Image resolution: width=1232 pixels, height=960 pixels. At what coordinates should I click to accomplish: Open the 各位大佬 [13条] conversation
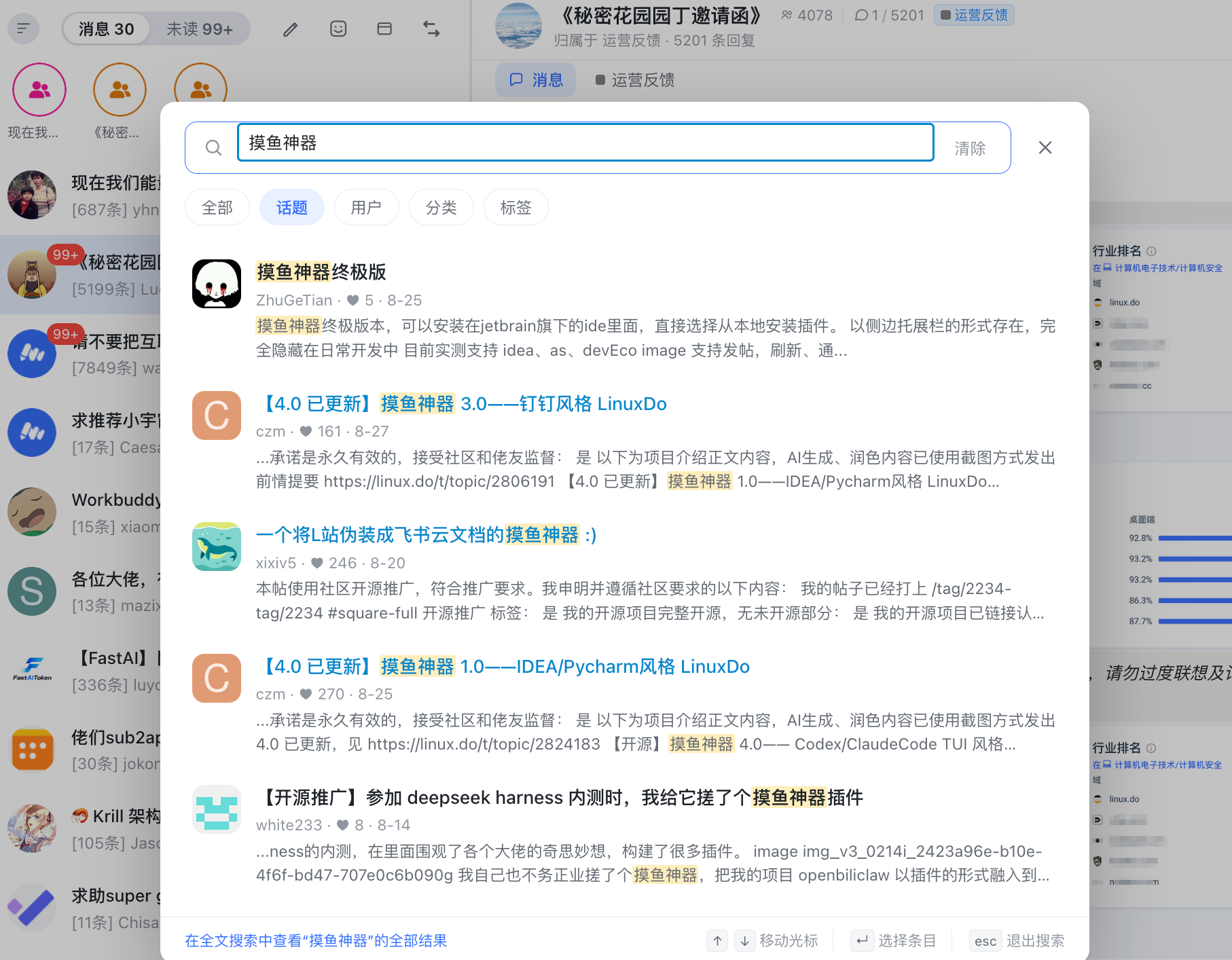coord(80,591)
